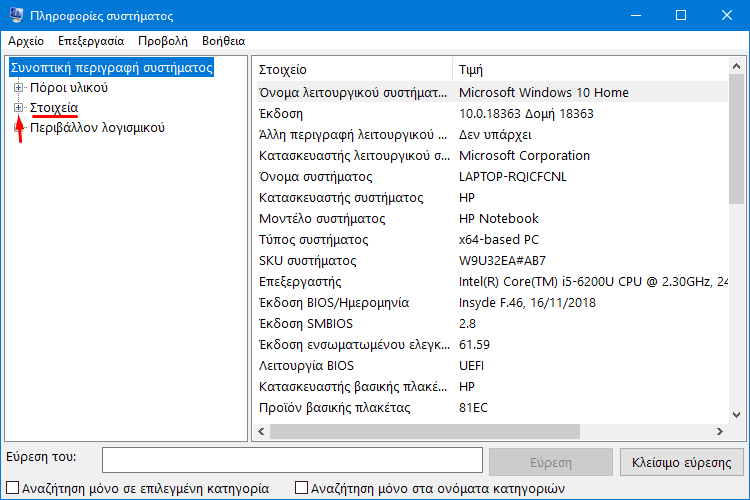Viewport: 750px width, 500px height.
Task: Open the Αρχείο menu
Action: [25, 41]
